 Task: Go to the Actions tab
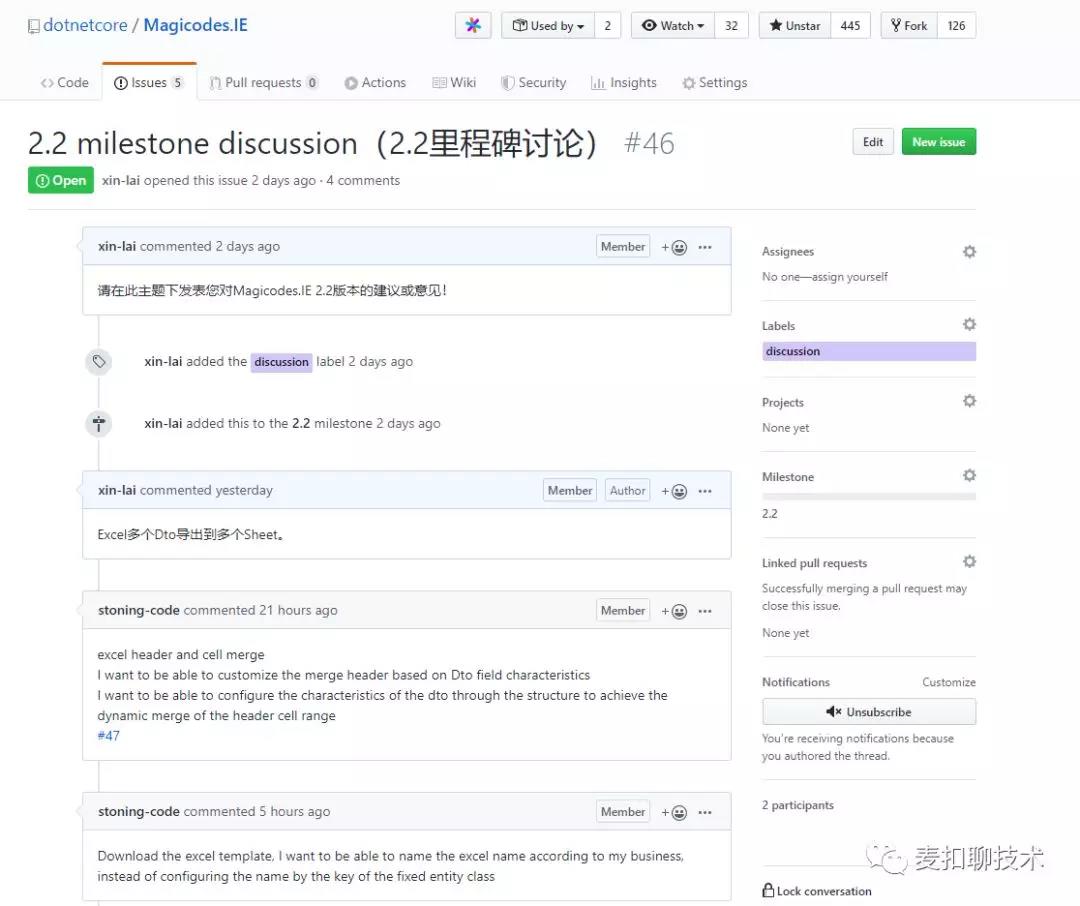(375, 83)
